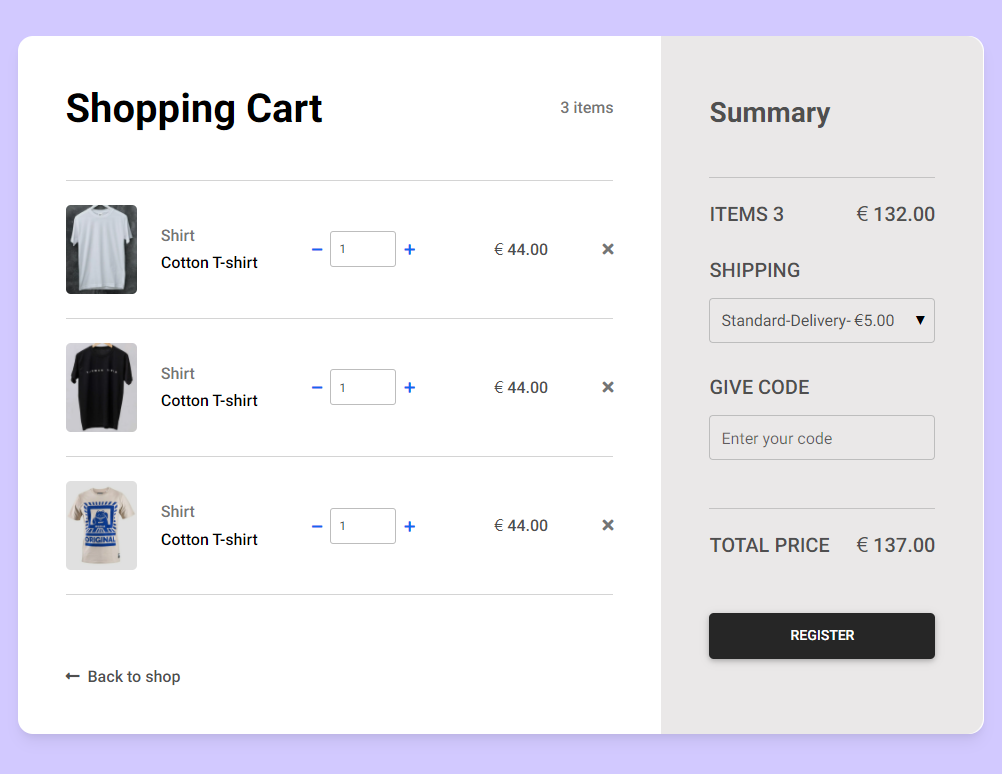Remove the black Cotton T-shirt from cart
The image size is (1002, 774).
pyautogui.click(x=607, y=387)
